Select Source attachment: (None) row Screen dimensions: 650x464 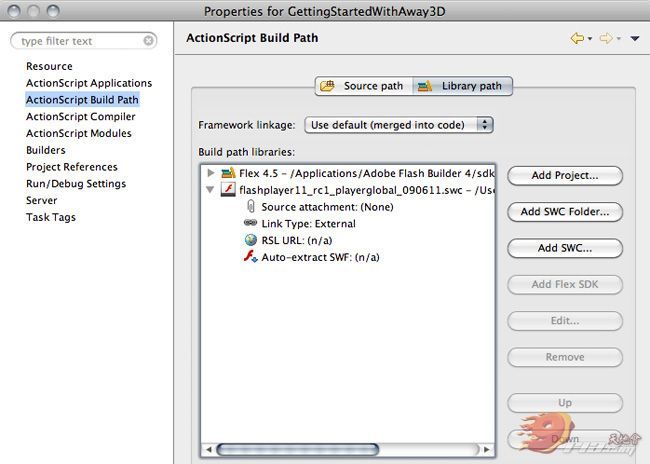[327, 207]
